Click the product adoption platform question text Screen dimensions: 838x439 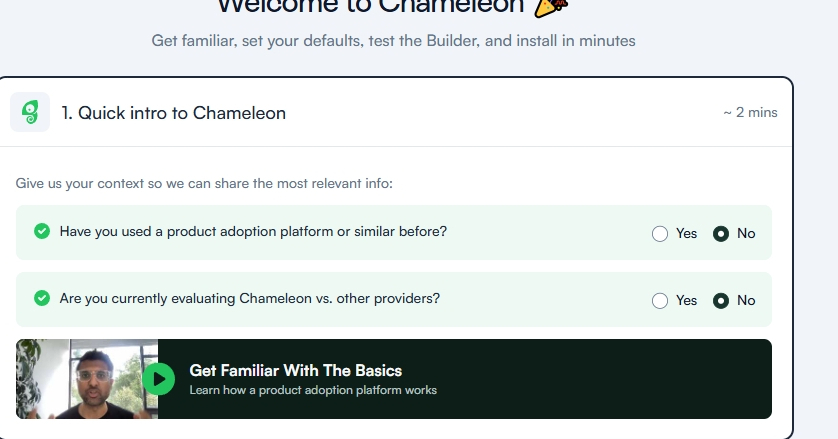[253, 232]
